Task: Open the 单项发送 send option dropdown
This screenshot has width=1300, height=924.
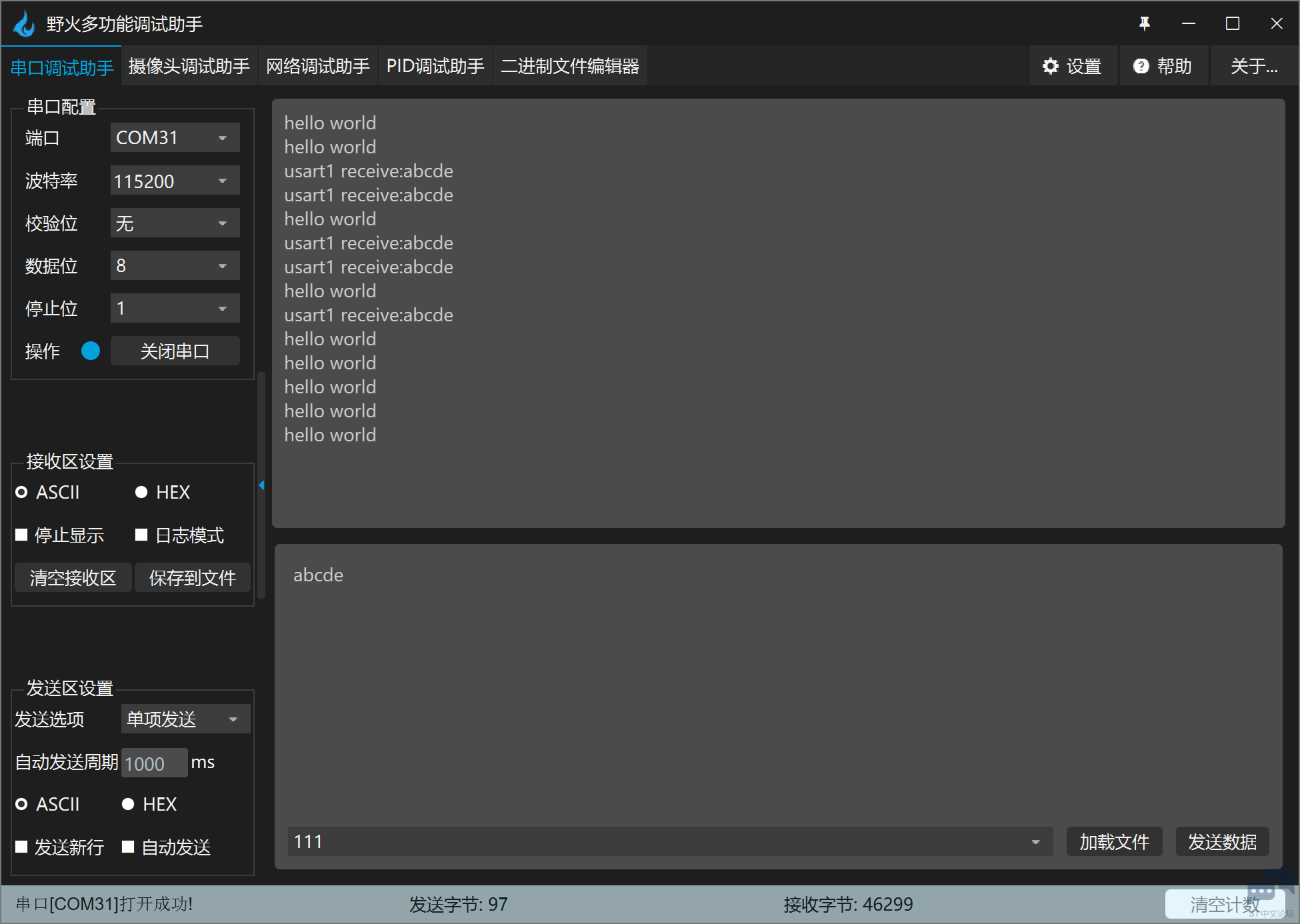Action: click(x=185, y=719)
